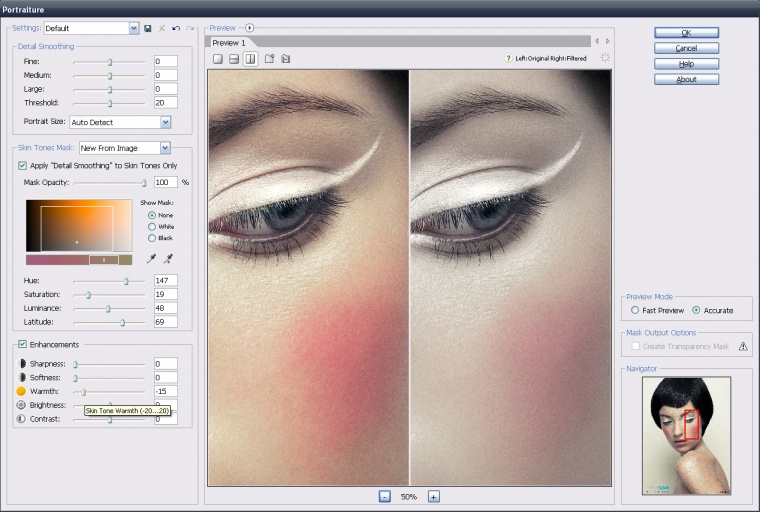Image resolution: width=760 pixels, height=512 pixels.
Task: Click the Latitude slider
Action: click(110, 322)
